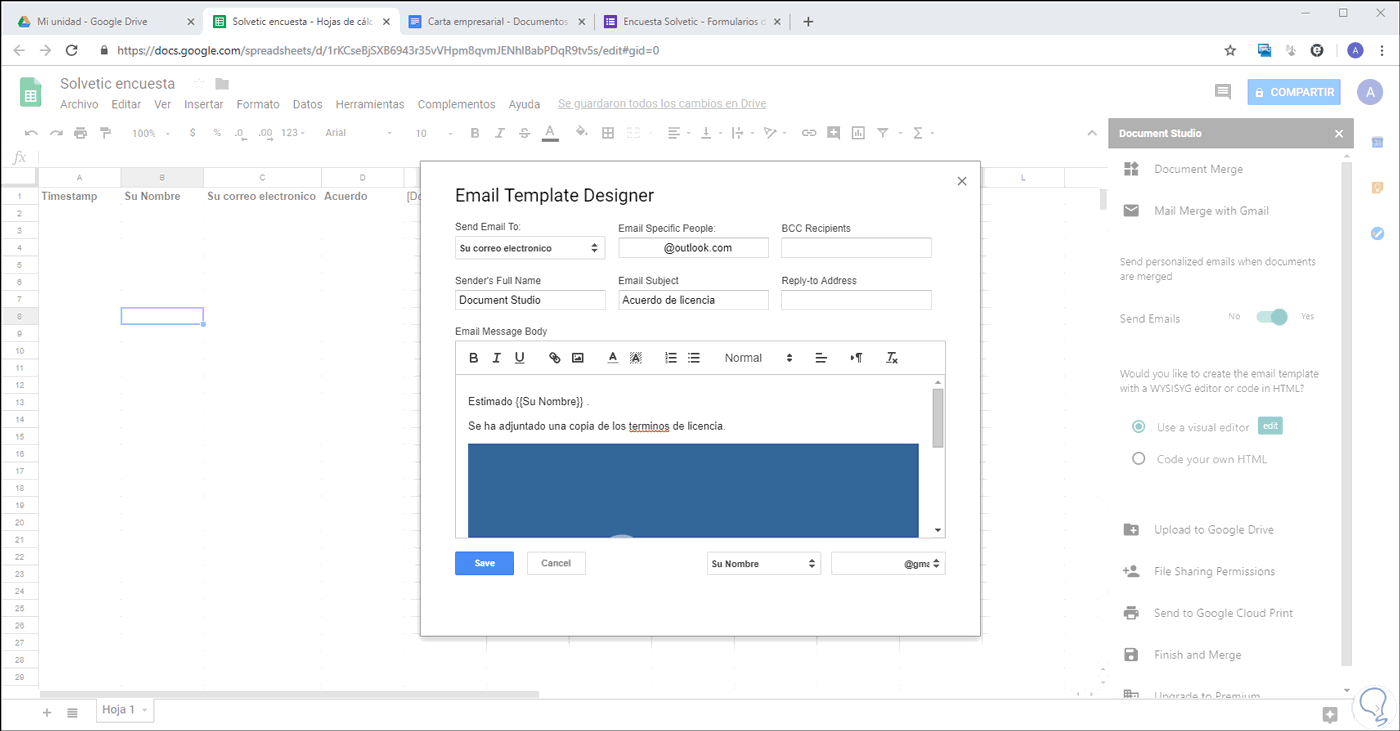Click the Bold icon in email editor
Image resolution: width=1400 pixels, height=731 pixels.
tap(474, 358)
